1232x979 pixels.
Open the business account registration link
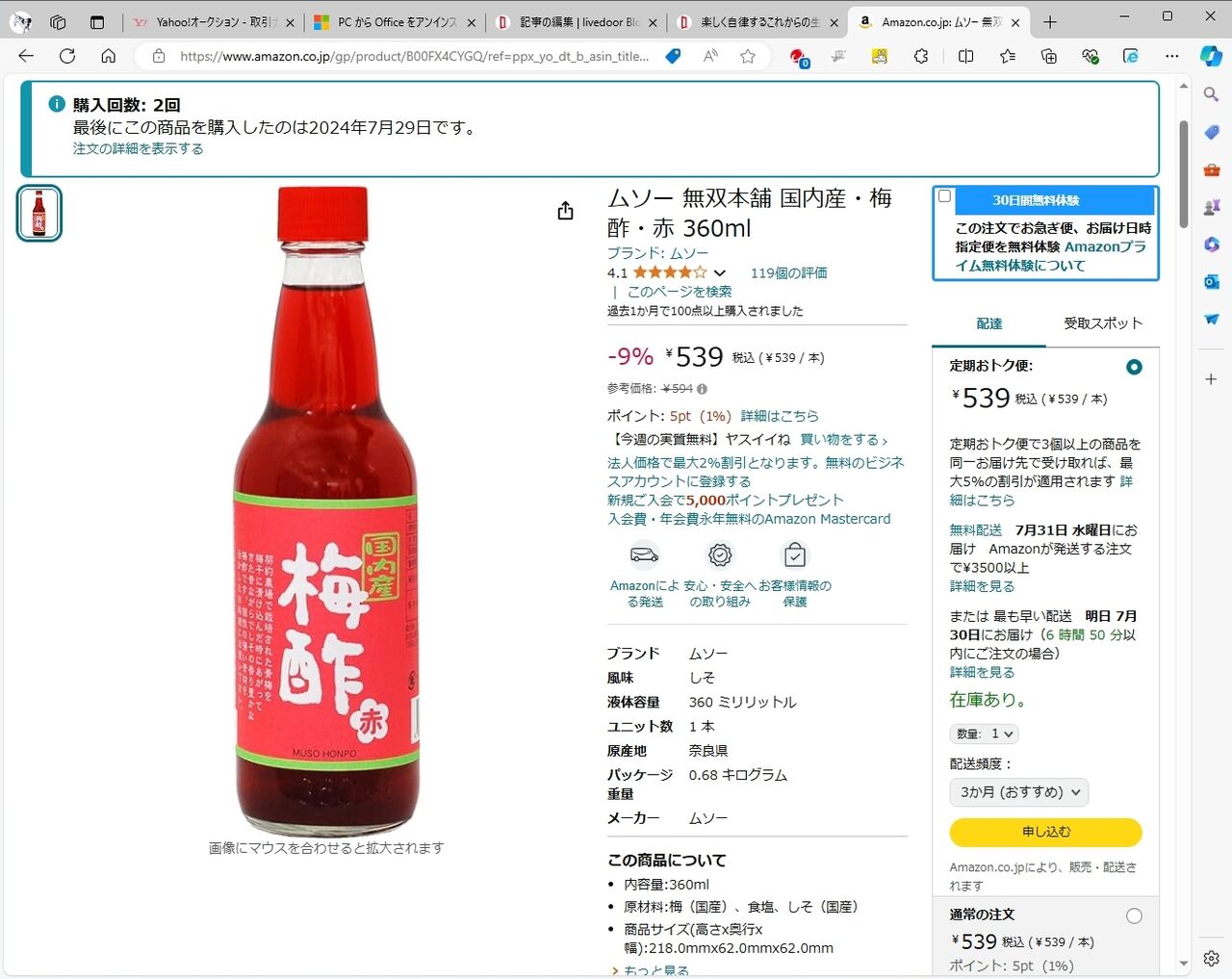(756, 472)
